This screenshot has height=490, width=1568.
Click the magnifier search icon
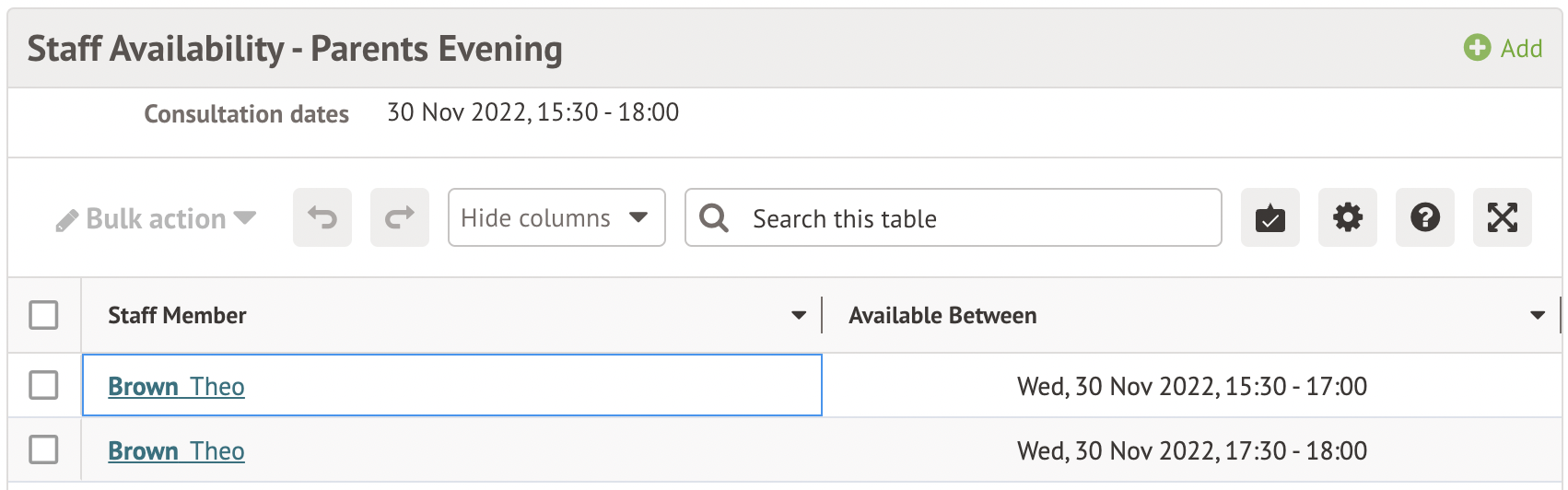(714, 218)
